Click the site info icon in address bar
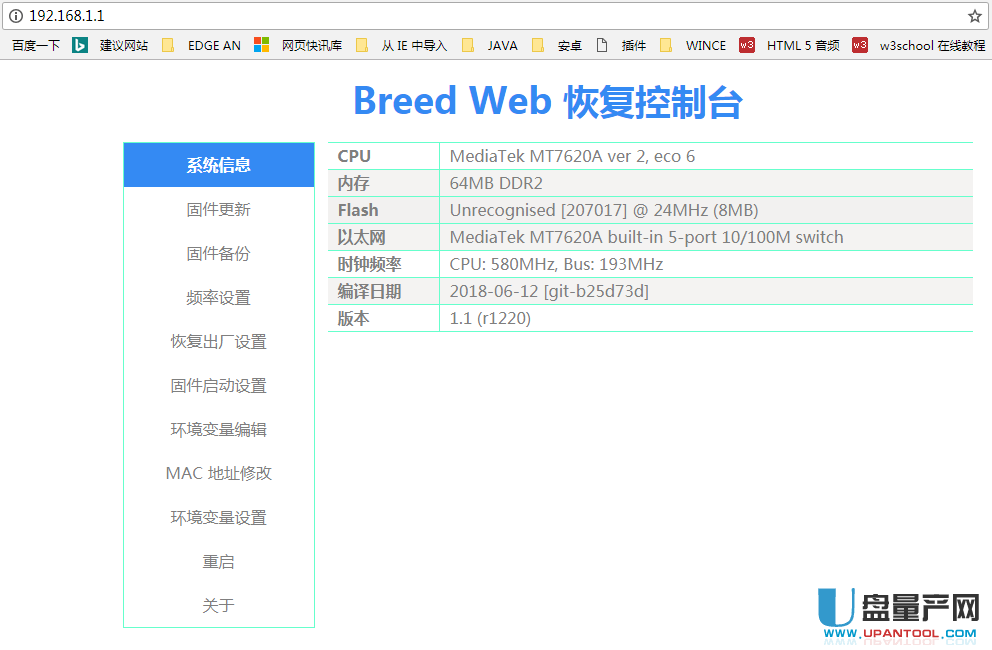This screenshot has height=650, width=992. 15,16
